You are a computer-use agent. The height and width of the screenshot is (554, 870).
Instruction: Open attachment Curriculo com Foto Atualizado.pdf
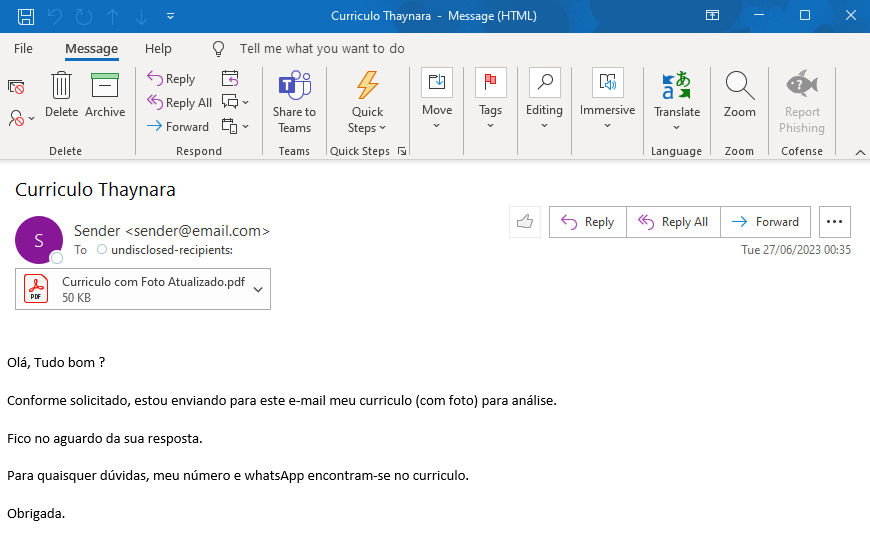tap(143, 289)
